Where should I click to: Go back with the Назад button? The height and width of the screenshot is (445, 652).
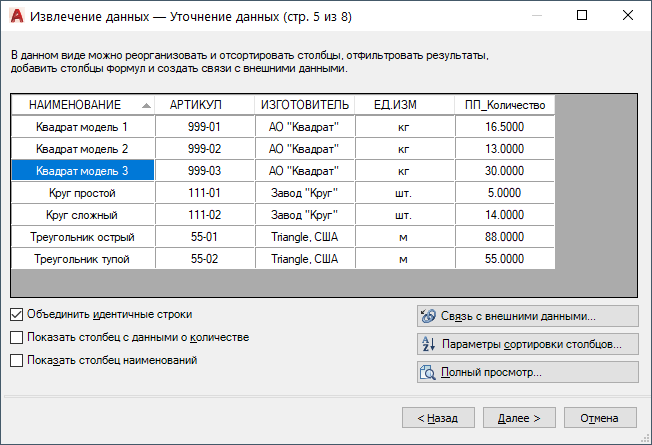point(438,418)
